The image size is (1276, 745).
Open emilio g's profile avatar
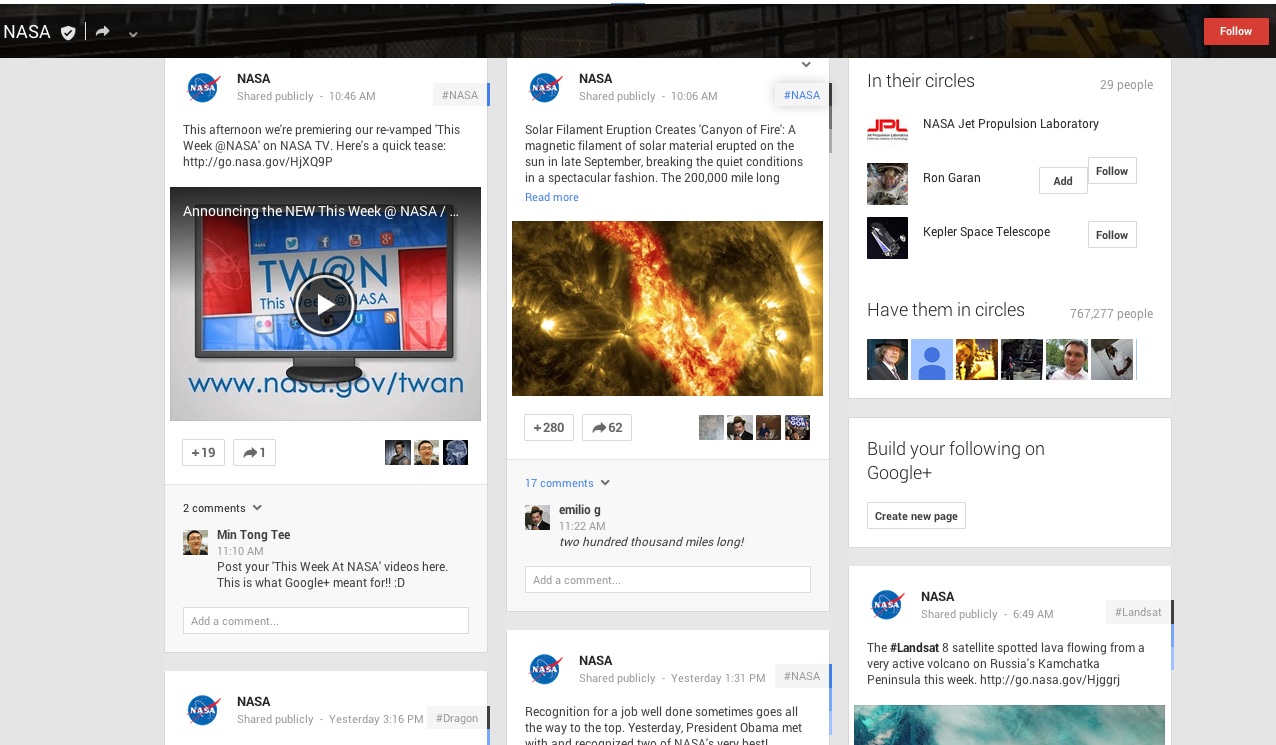click(537, 518)
